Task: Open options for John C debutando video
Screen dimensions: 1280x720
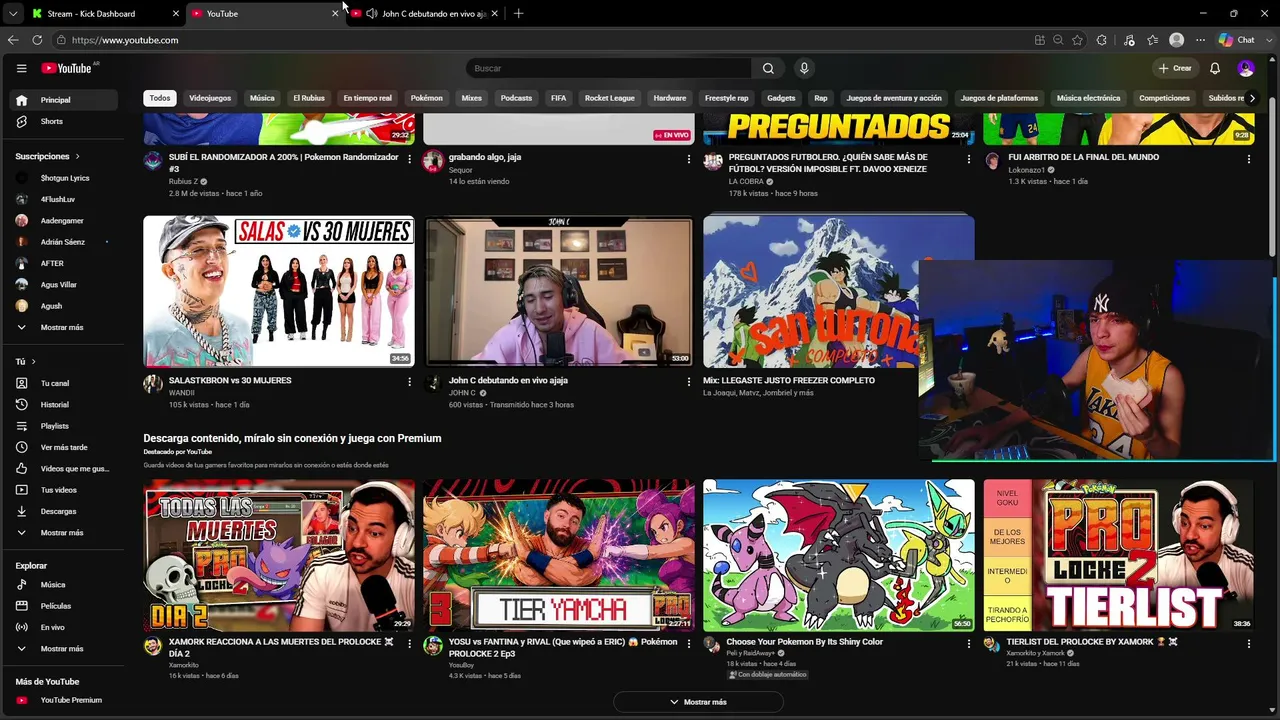Action: click(x=688, y=382)
